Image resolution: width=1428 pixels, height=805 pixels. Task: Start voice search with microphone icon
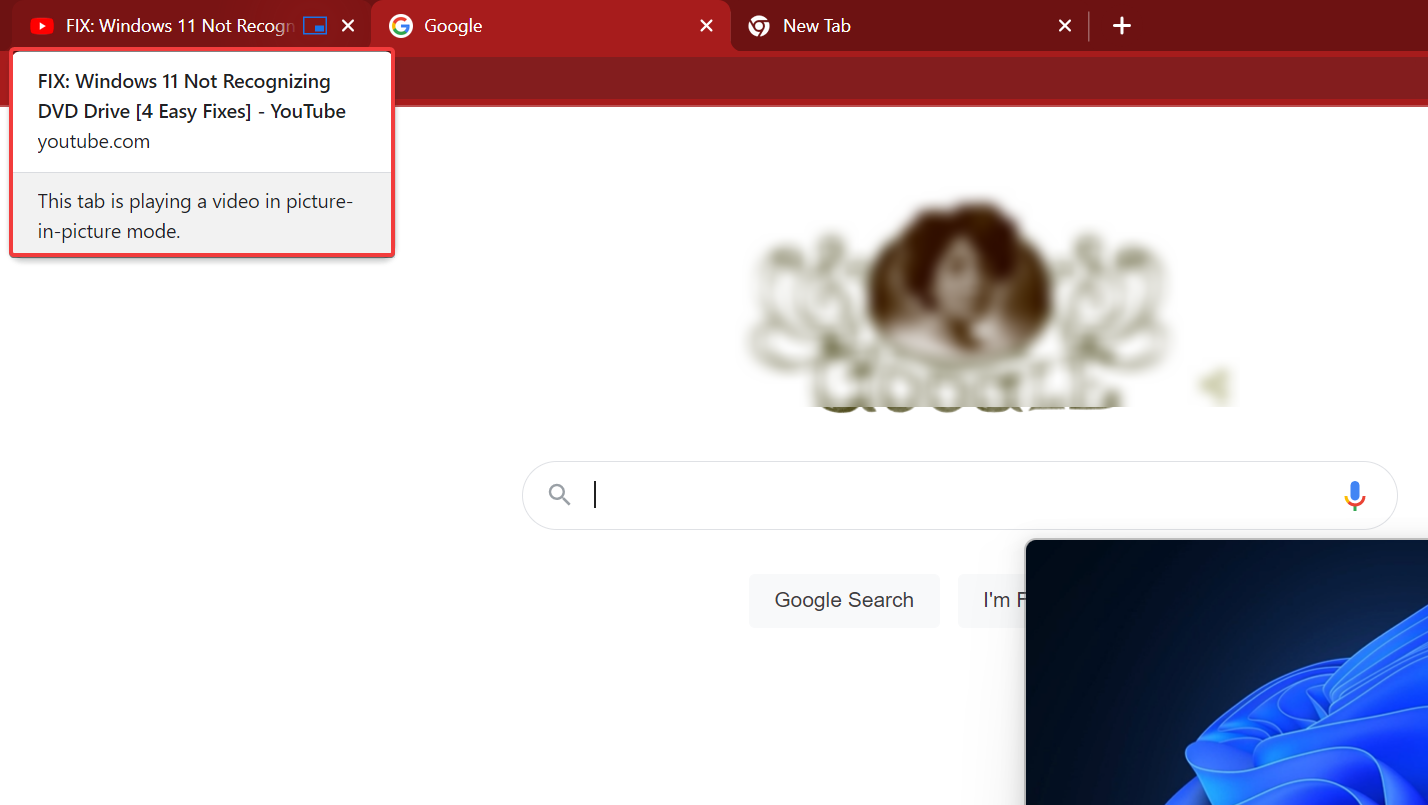1355,495
